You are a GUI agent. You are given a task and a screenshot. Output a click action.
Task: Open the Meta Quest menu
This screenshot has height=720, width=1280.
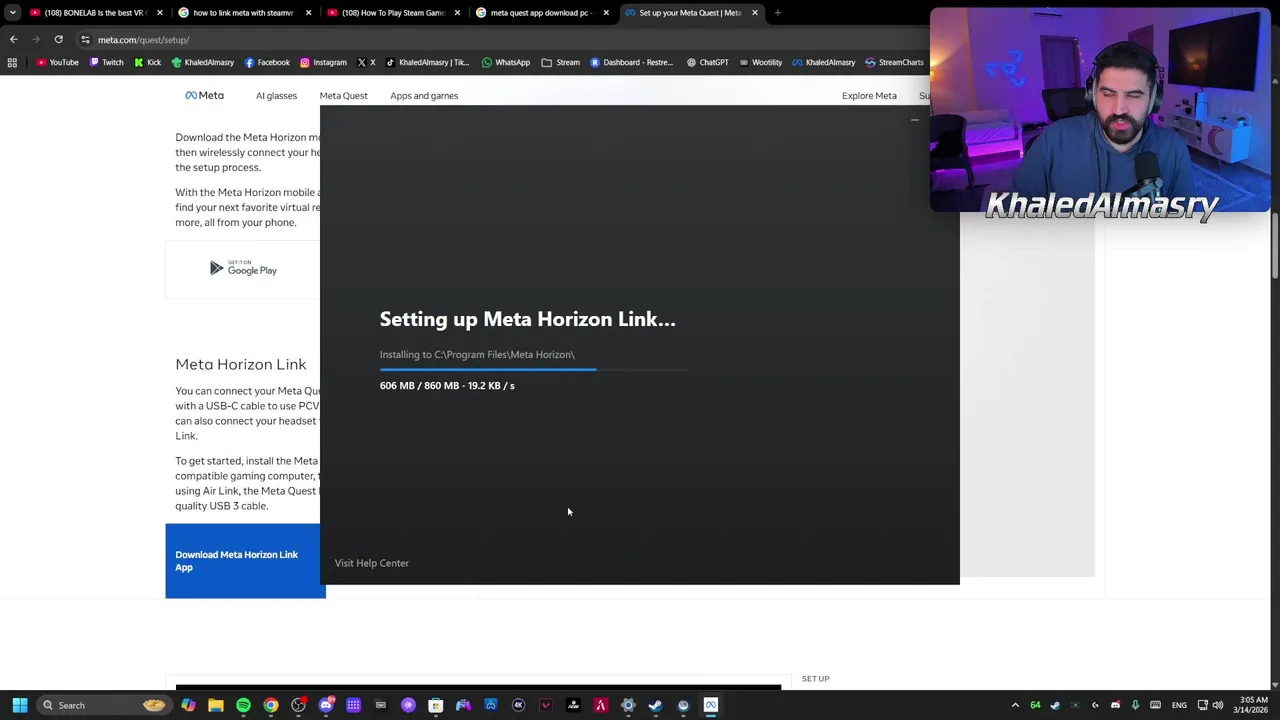[343, 95]
